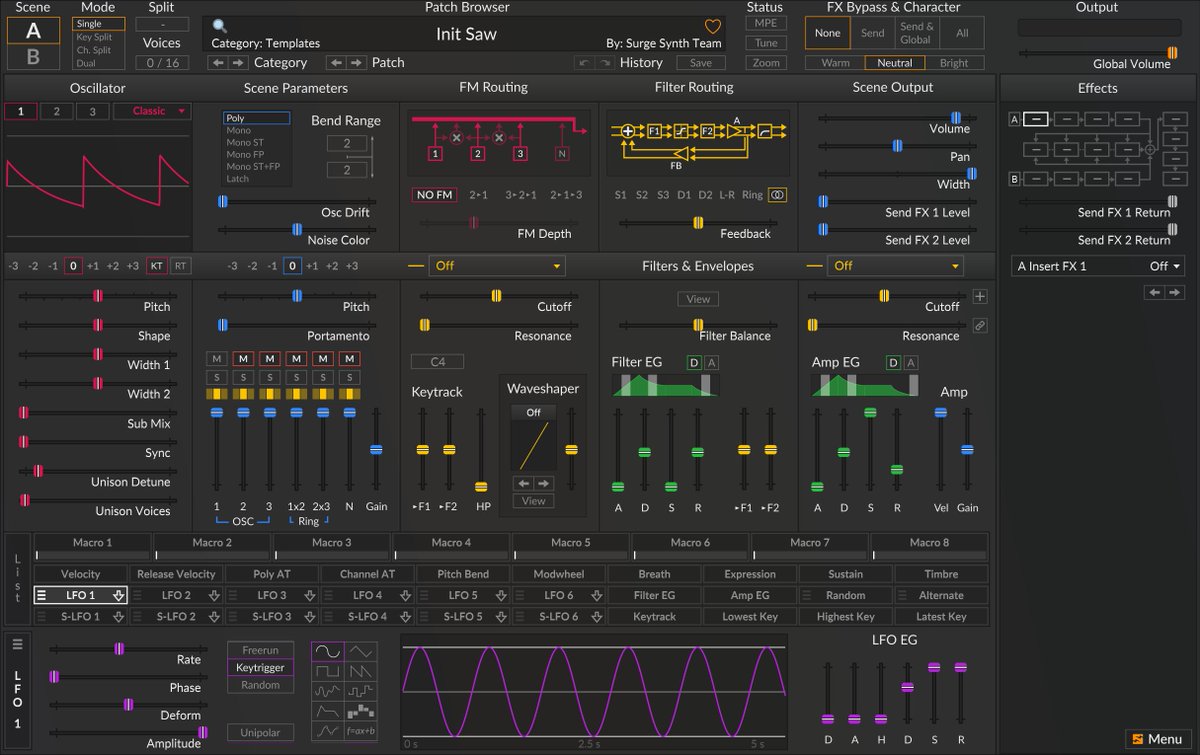Select the MSEG LFO shape icon
This screenshot has height=755, width=1200.
[x=328, y=731]
